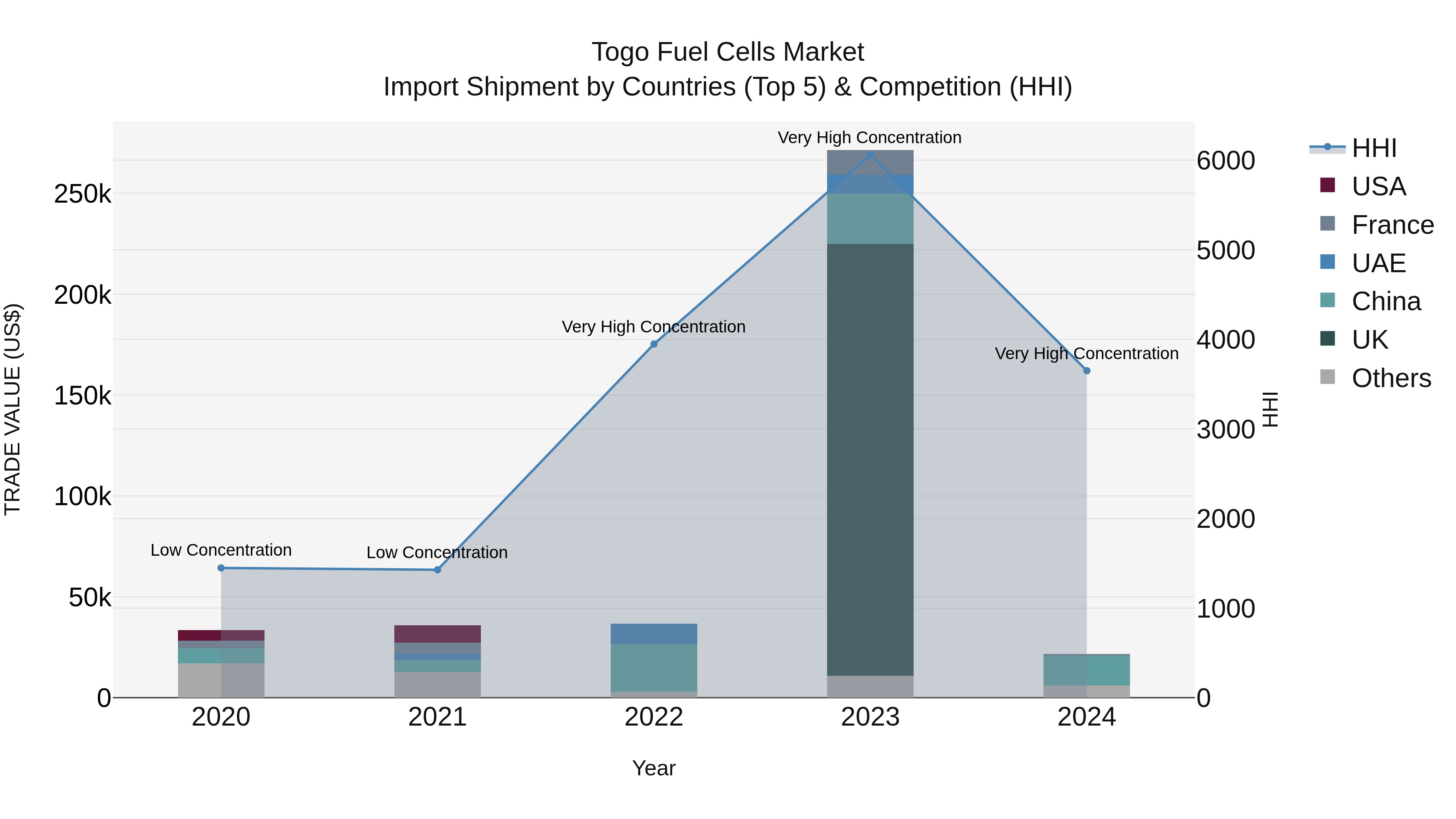1456x819 pixels.
Task: Click the 250k left-axis tick label
Action: [x=83, y=194]
